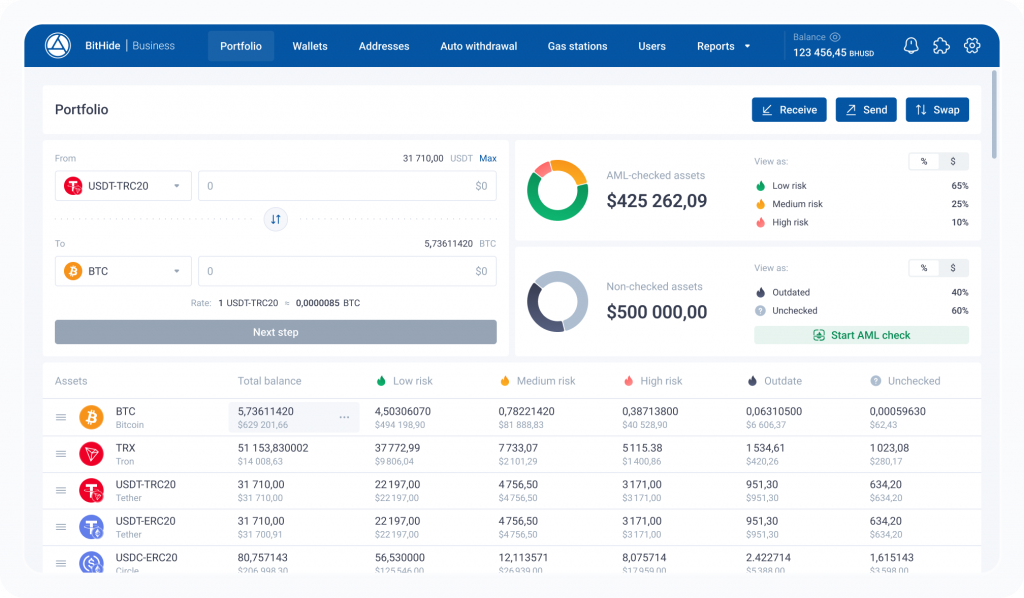Click the drag handle for TRX row
1024x598 pixels.
coord(61,454)
